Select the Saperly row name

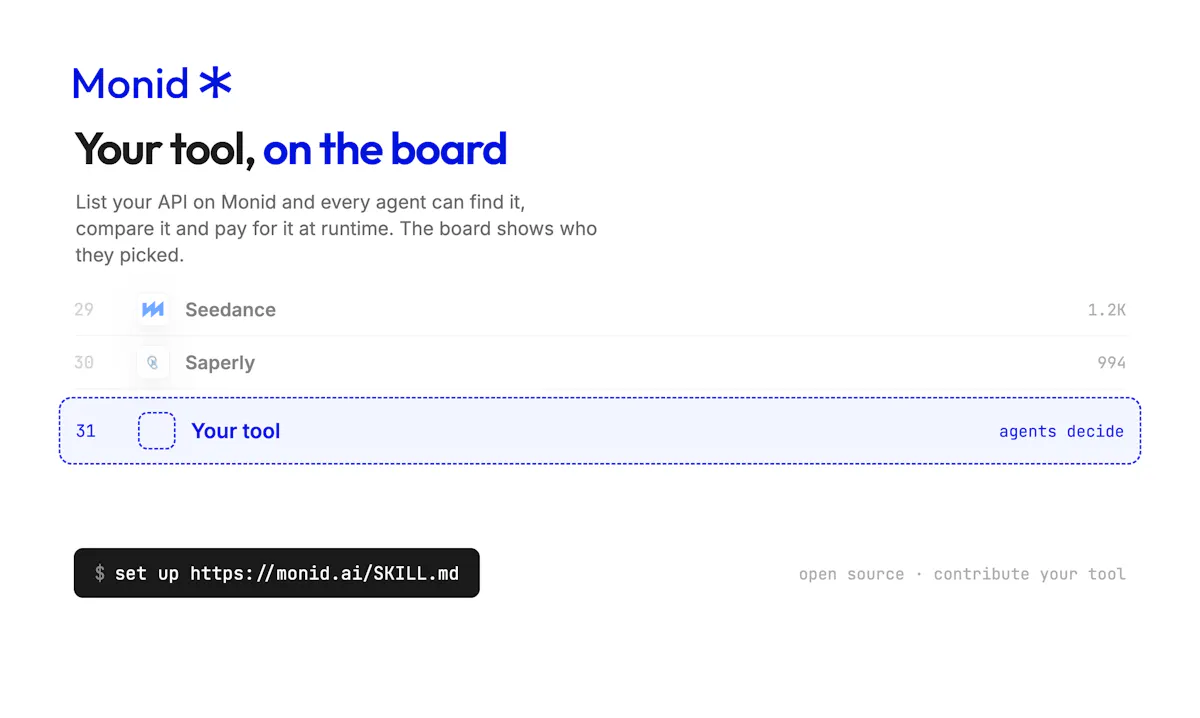point(220,363)
